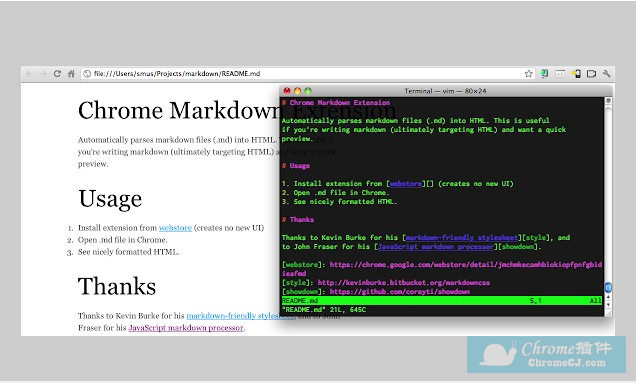
Task: Click the Terminal window title bar
Action: point(445,91)
